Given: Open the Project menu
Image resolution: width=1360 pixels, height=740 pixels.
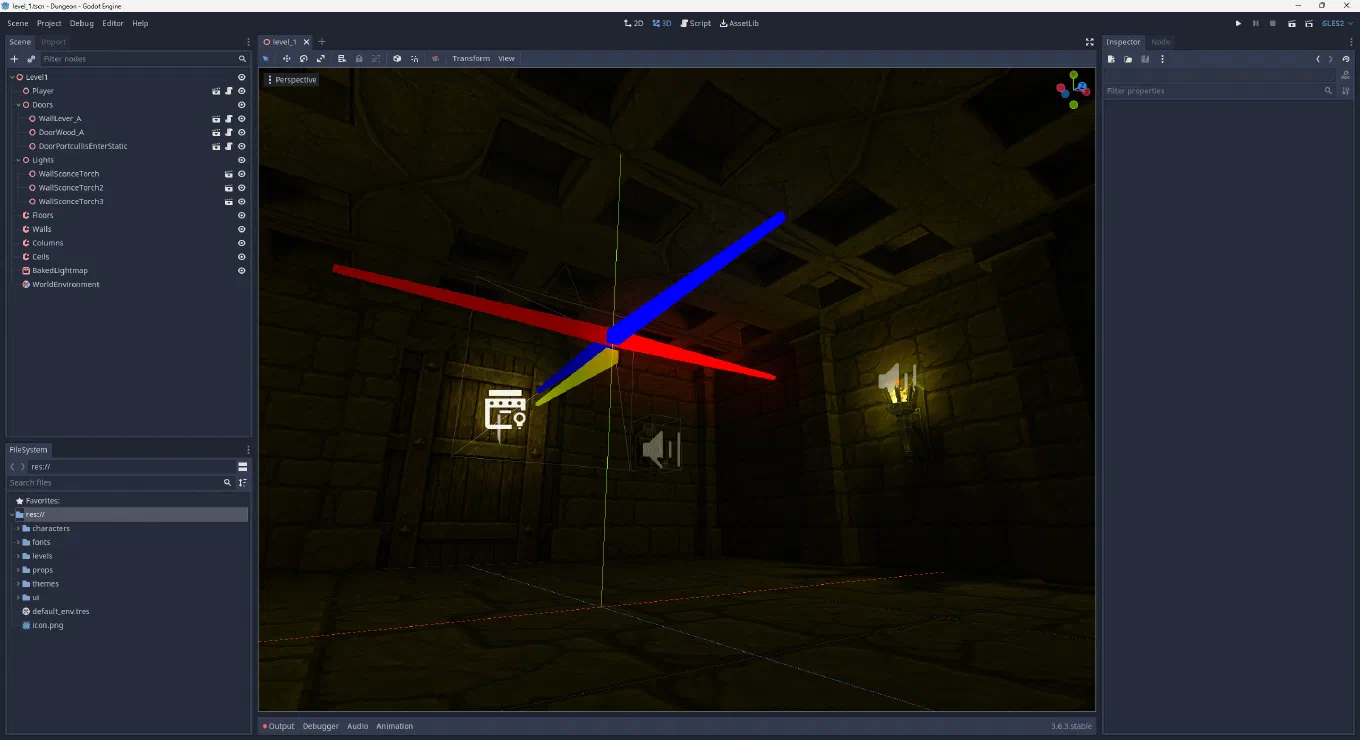Looking at the screenshot, I should pos(49,23).
